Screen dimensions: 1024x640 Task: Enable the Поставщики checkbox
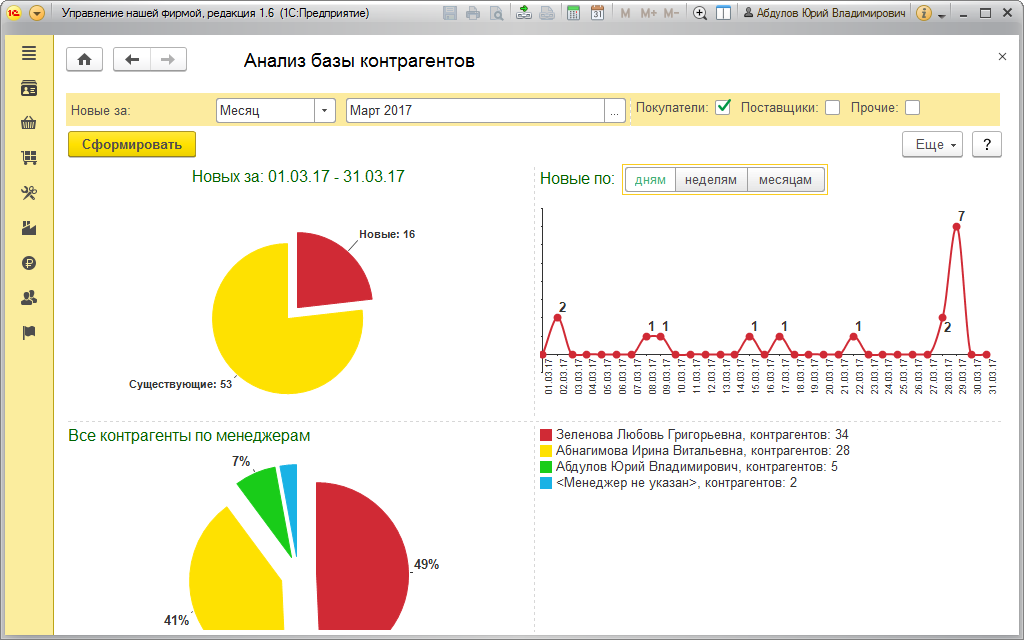832,108
